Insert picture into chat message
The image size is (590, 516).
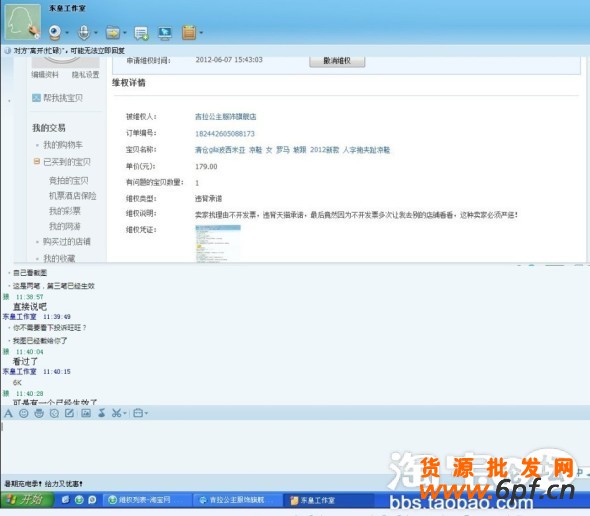86,413
